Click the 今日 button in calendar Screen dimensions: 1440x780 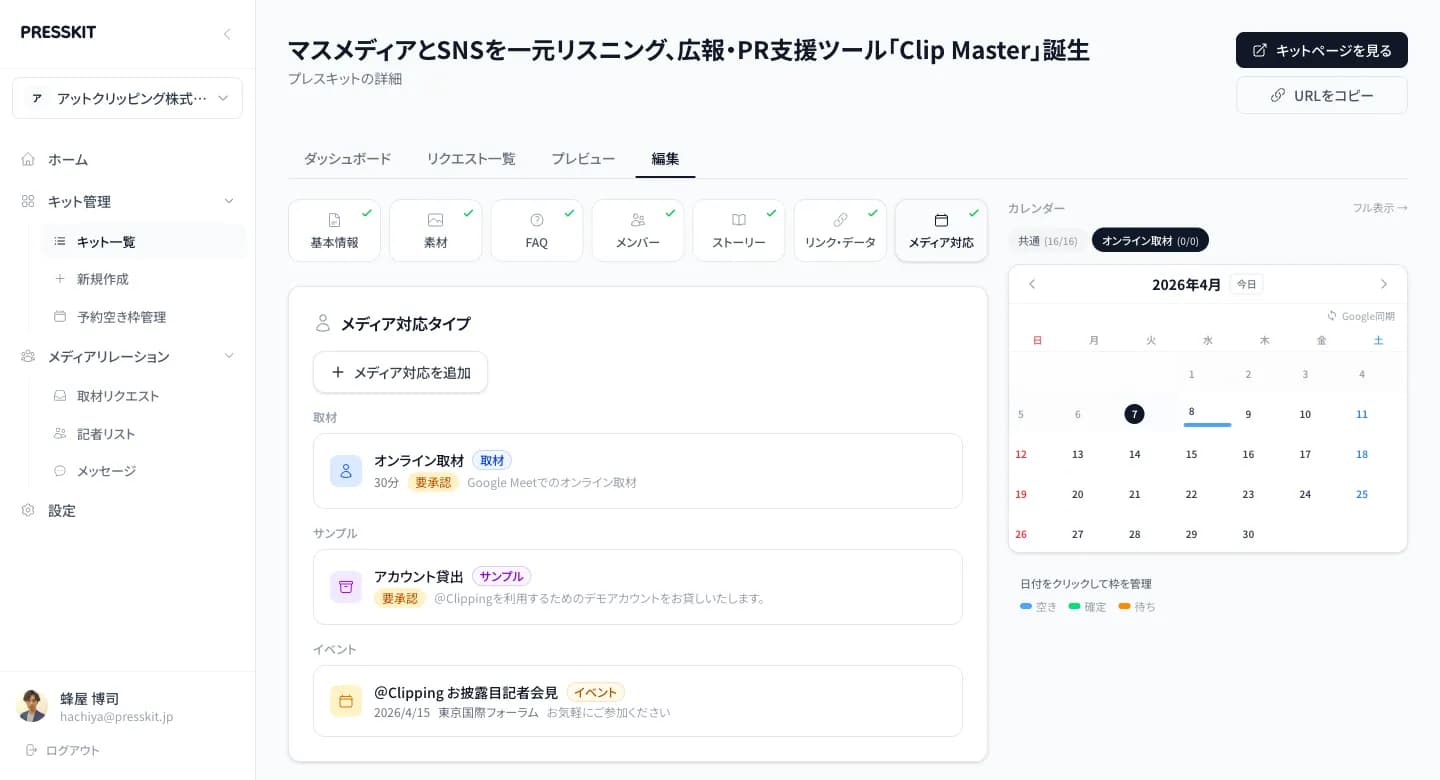[x=1246, y=284]
